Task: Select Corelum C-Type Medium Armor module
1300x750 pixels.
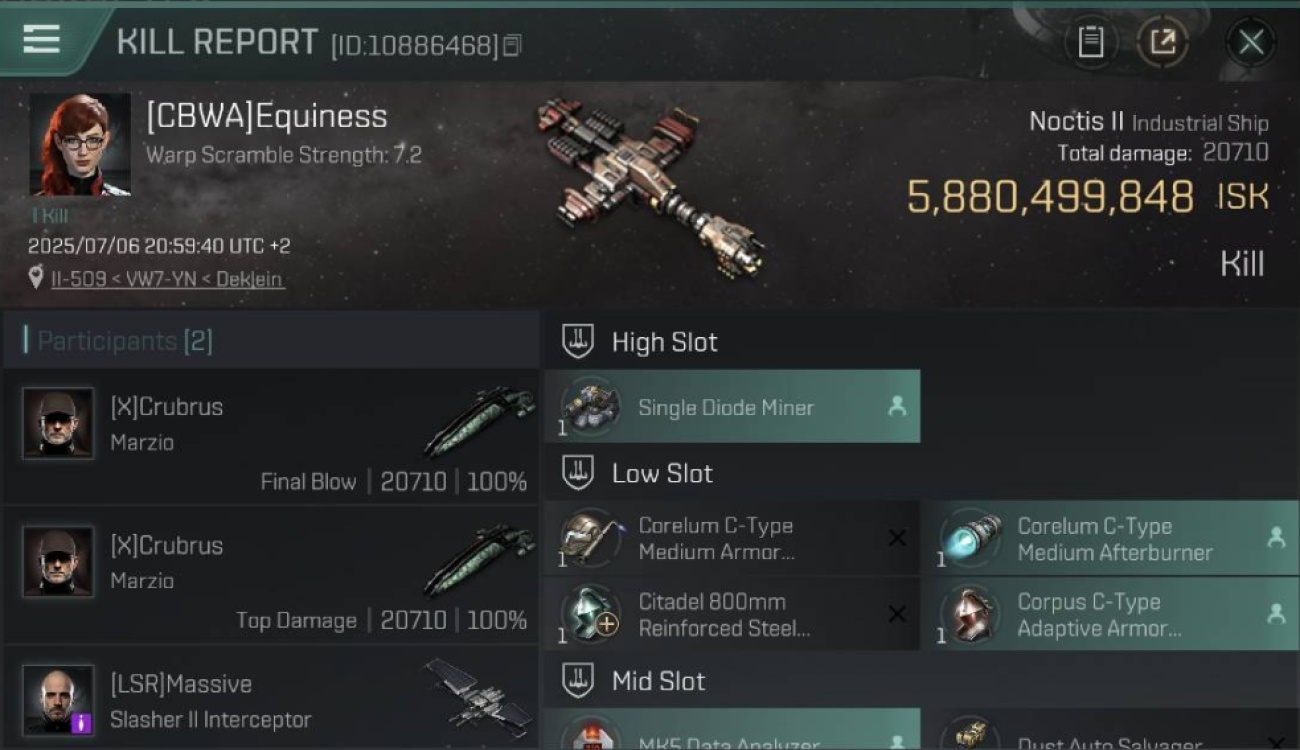Action: click(732, 538)
